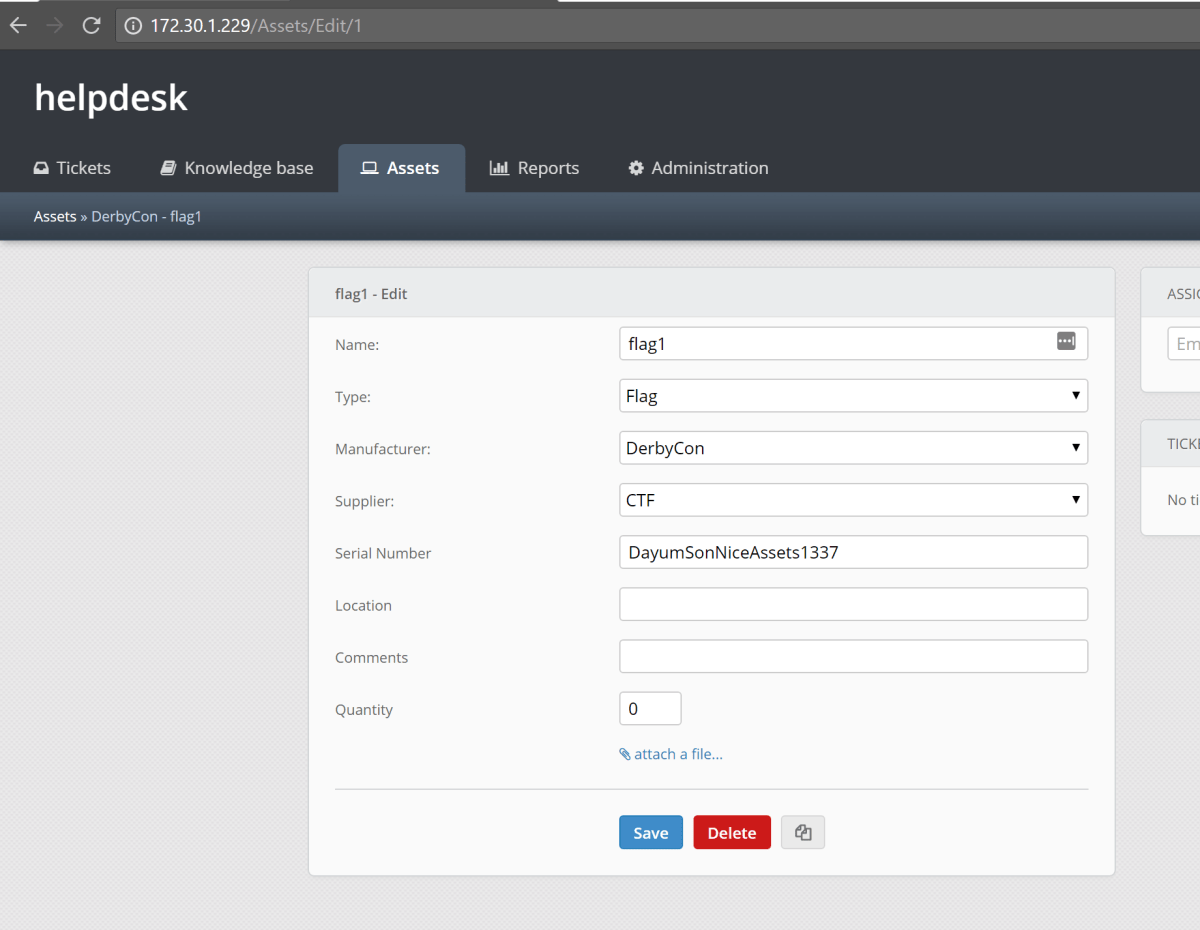Expand the Supplier dropdown

pos(853,500)
